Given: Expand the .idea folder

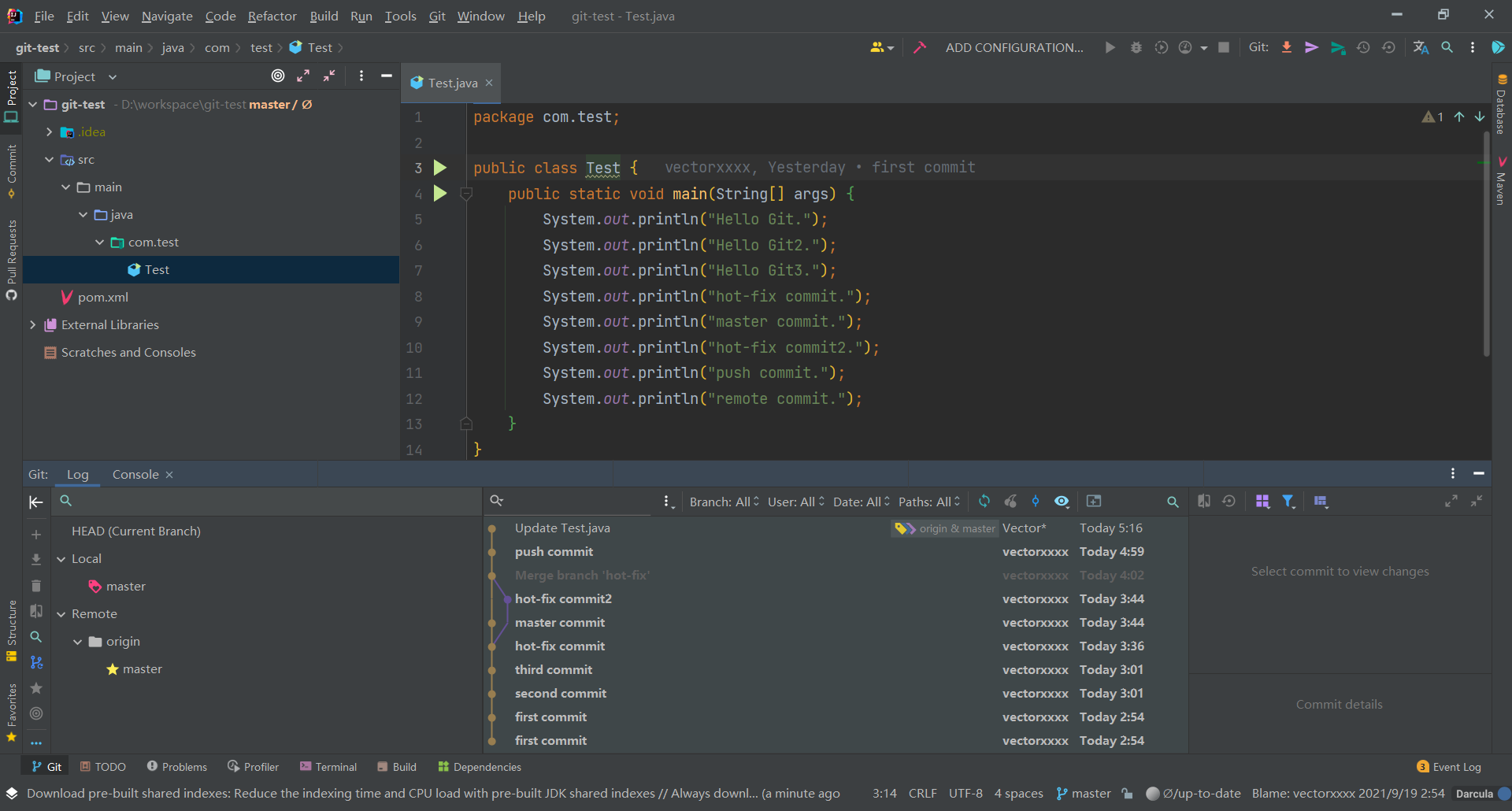Looking at the screenshot, I should click(x=49, y=131).
